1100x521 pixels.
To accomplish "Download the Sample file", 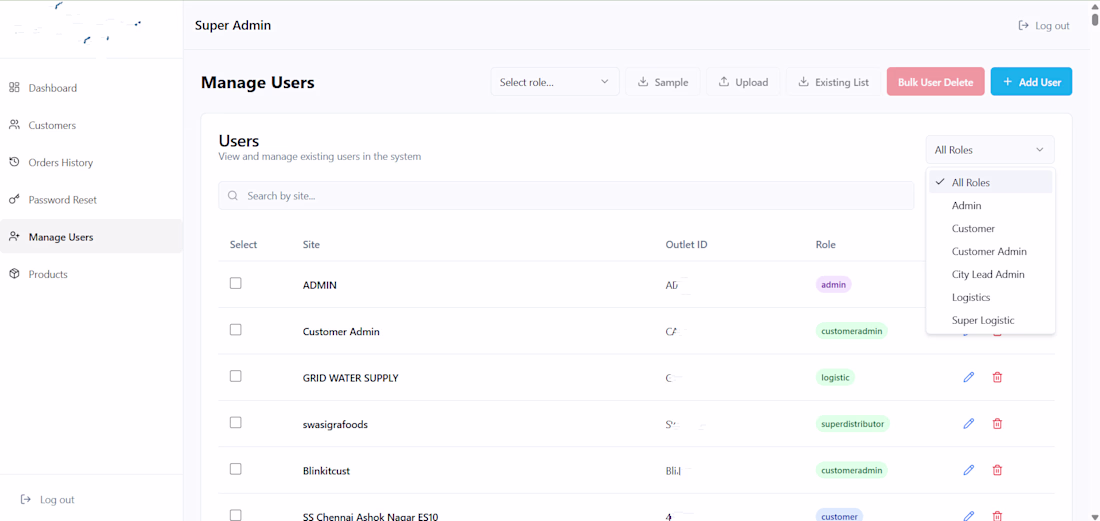I will (662, 82).
